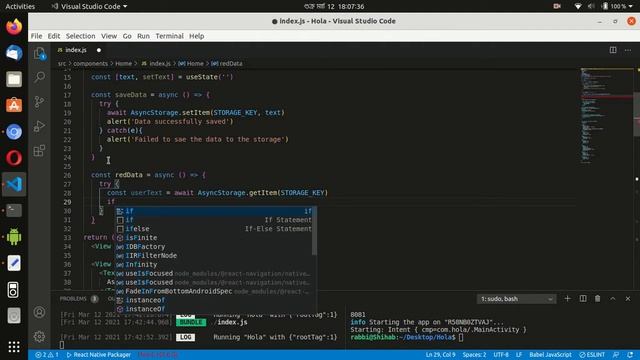Open the Search view in activity bar
This screenshot has width=640, height=360.
click(x=40, y=77)
